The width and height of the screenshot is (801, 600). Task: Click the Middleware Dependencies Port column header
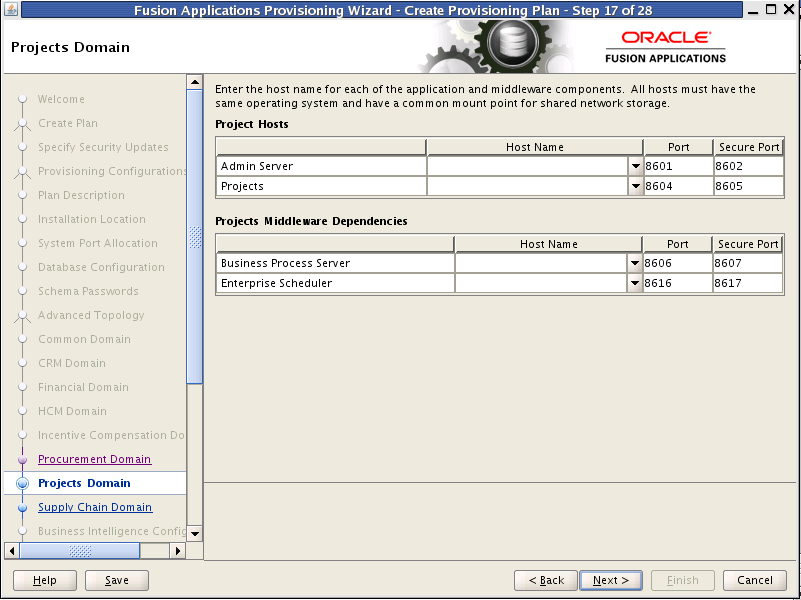(x=677, y=244)
